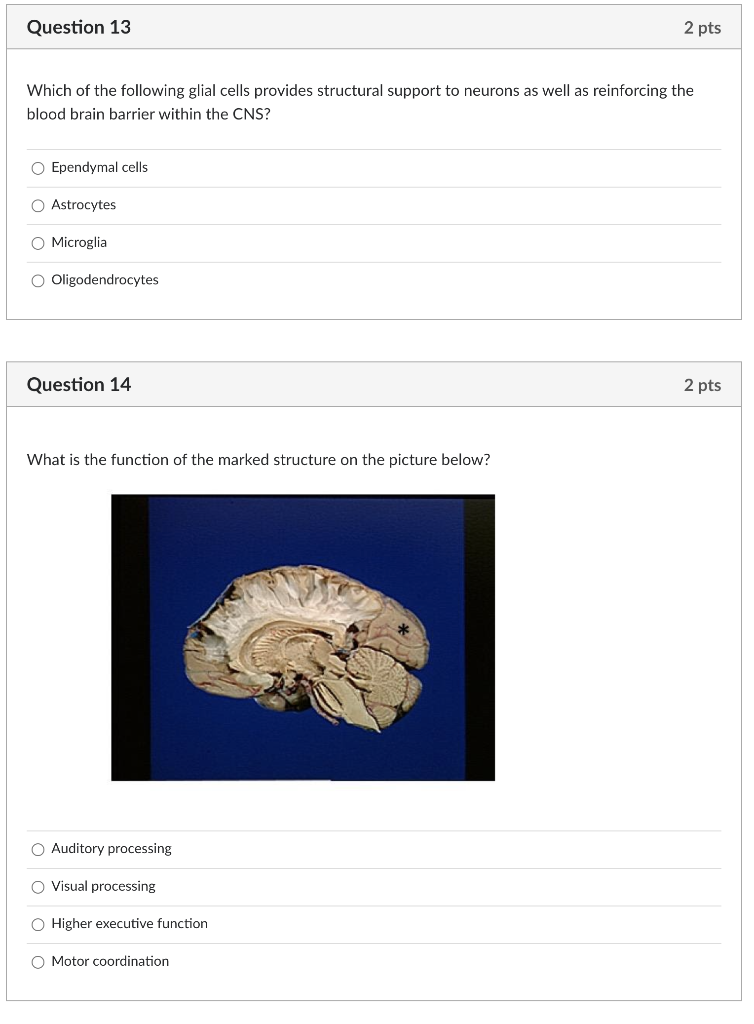Choose the Astrocytes radio option
754x1024 pixels.
tap(39, 206)
